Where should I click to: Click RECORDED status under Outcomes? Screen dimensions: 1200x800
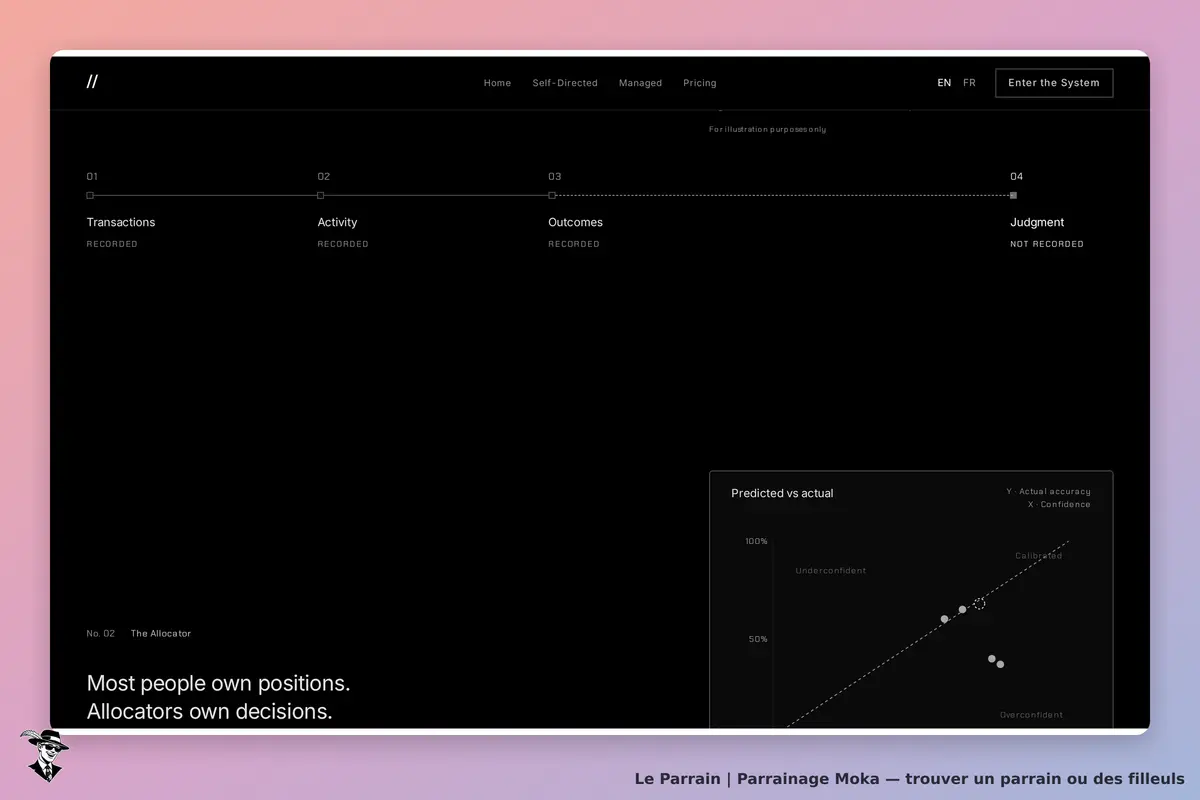tap(574, 244)
